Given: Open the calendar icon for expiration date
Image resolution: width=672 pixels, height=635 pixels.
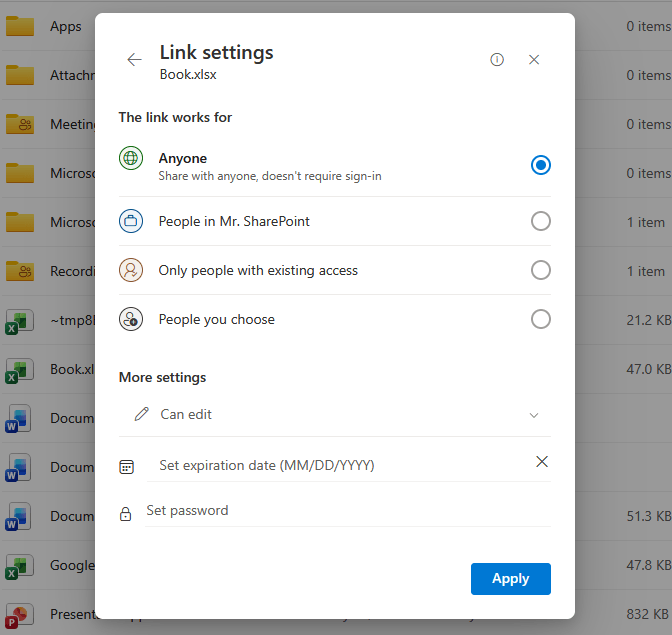Looking at the screenshot, I should tap(126, 467).
